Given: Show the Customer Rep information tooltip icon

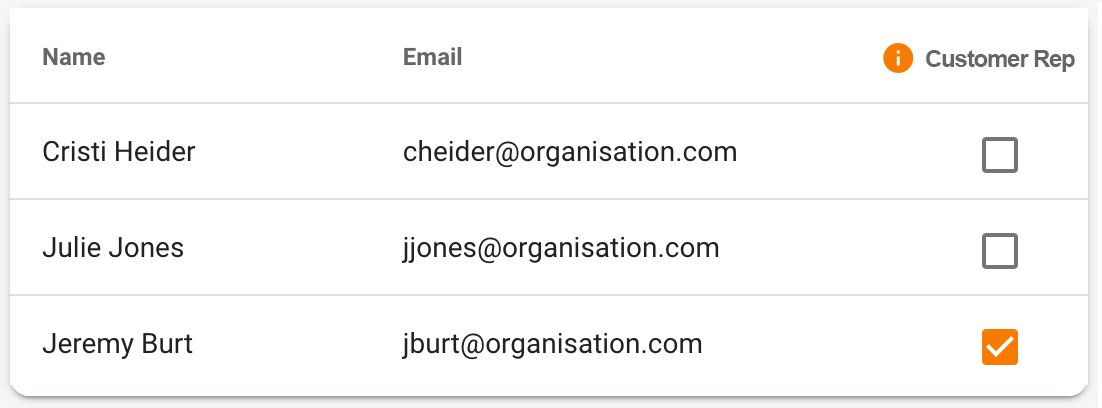Looking at the screenshot, I should click(897, 58).
